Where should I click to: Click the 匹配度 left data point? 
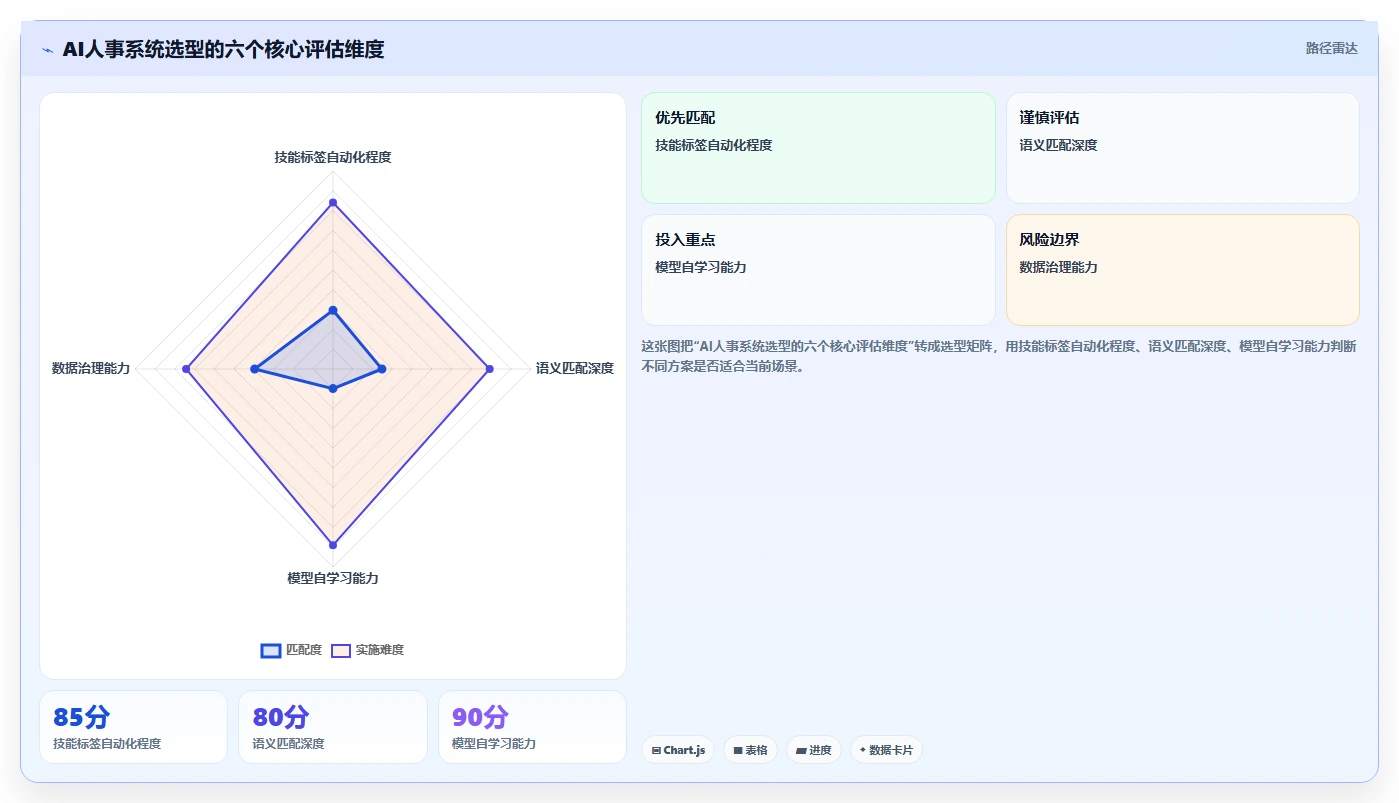(255, 370)
